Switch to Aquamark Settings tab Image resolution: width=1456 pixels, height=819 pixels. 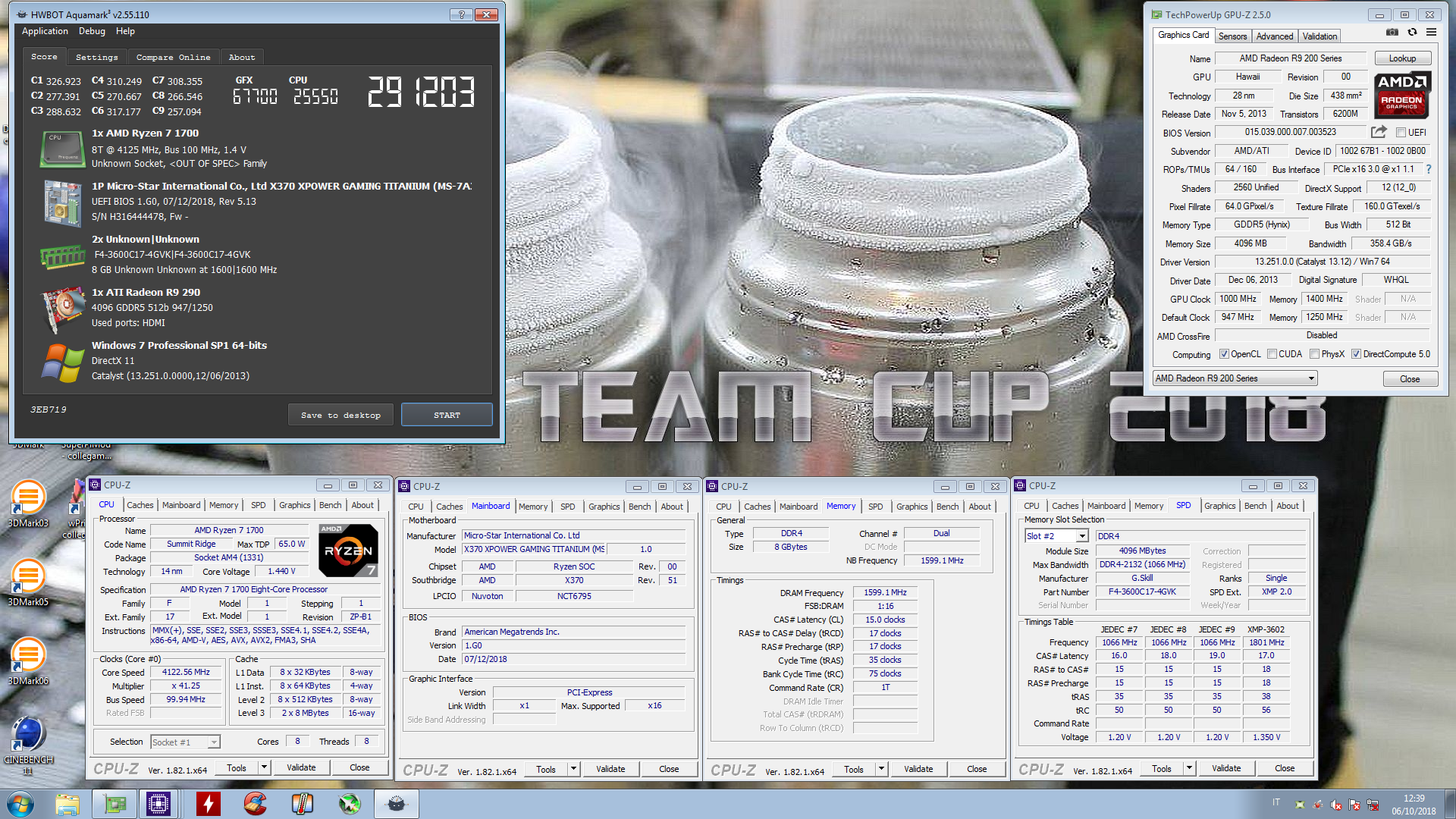pos(96,57)
